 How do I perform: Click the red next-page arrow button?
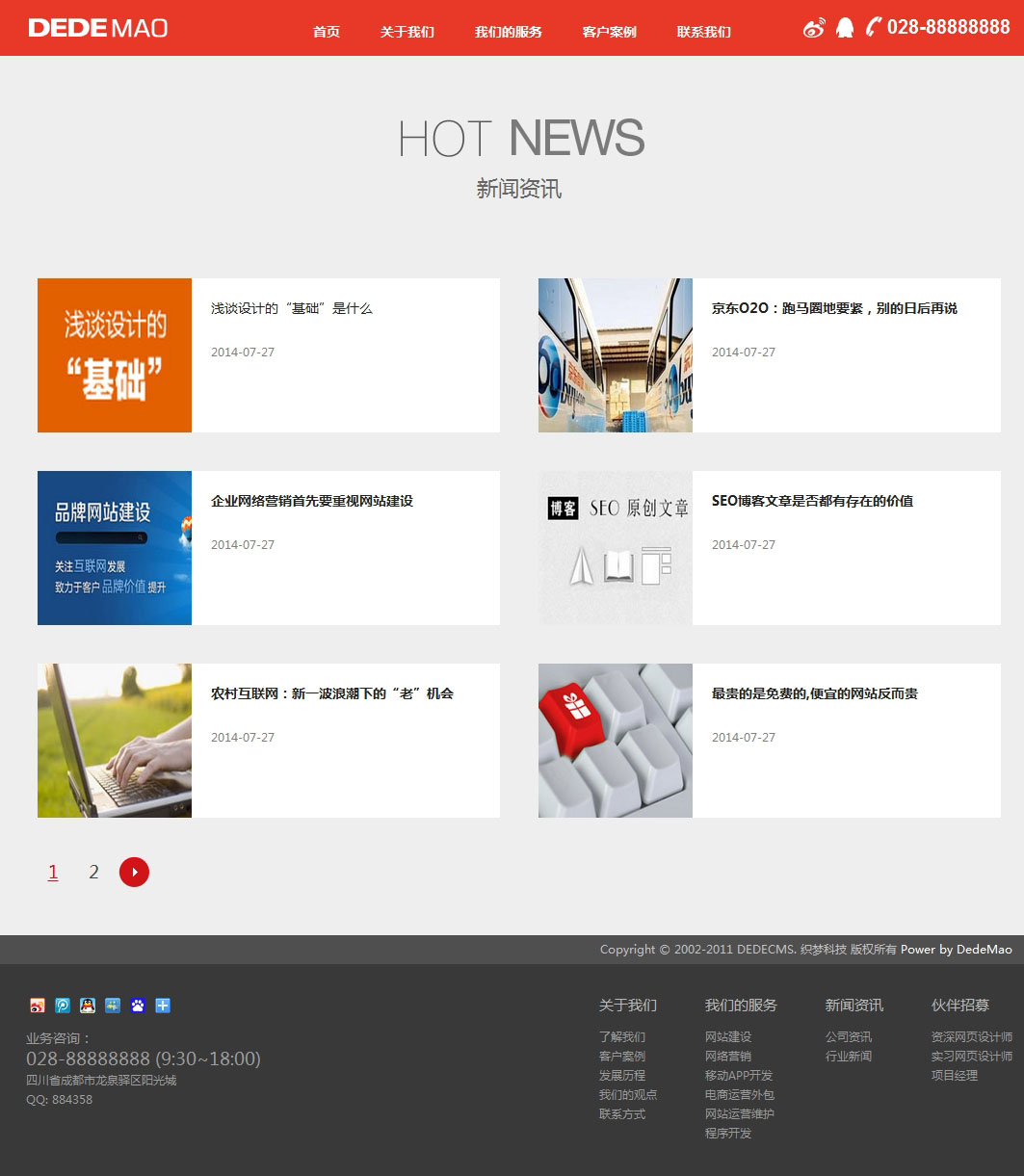tap(134, 872)
